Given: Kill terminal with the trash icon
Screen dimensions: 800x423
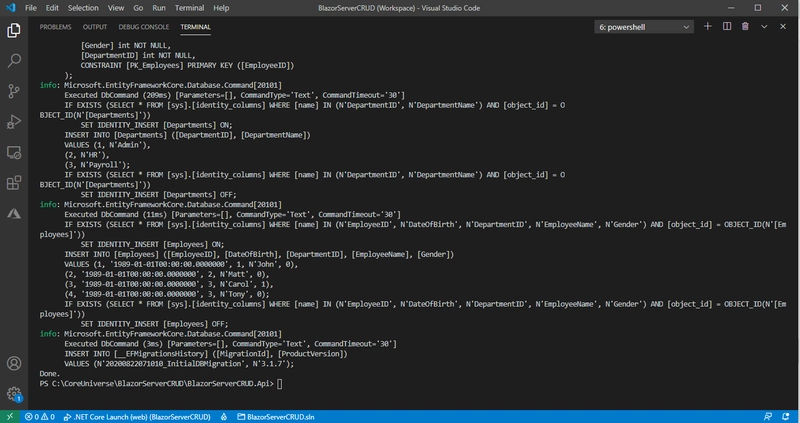Looking at the screenshot, I should pyautogui.click(x=745, y=27).
